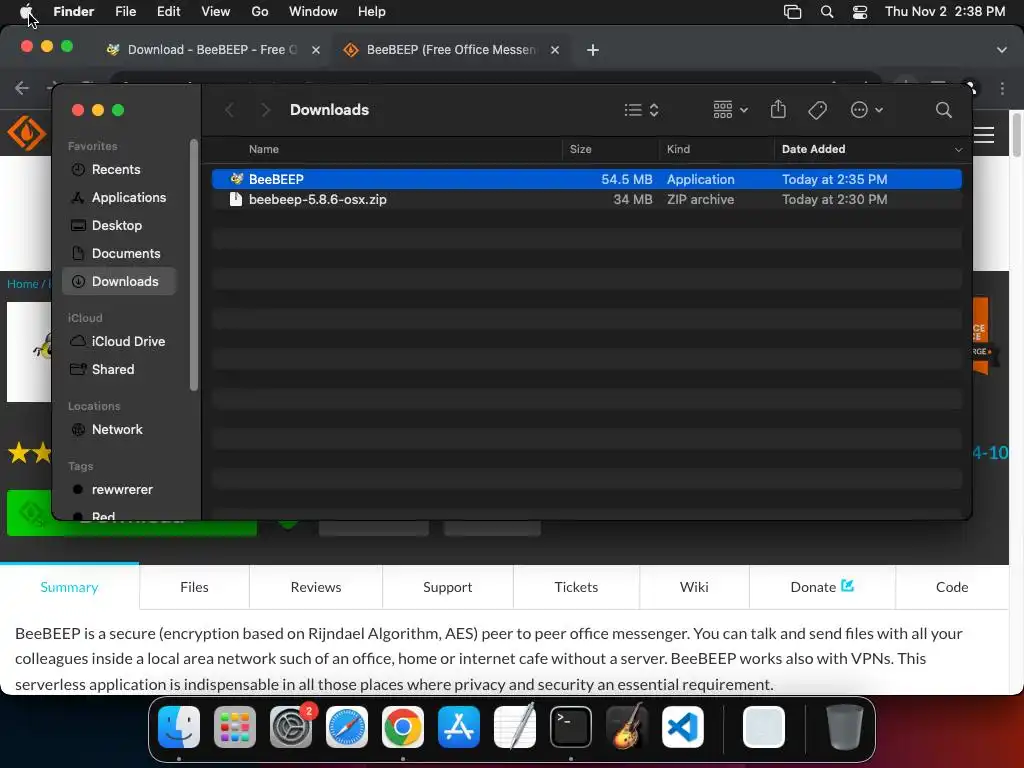Toggle Date Added sort order chevron
1024x768 pixels.
click(x=958, y=150)
